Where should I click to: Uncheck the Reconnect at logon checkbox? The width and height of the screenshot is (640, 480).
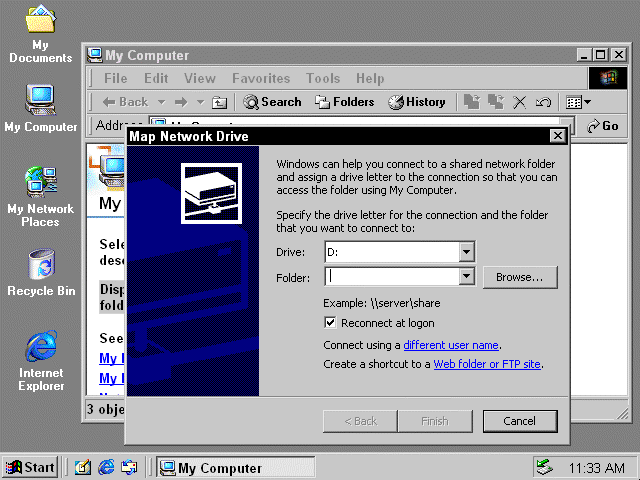pos(331,323)
